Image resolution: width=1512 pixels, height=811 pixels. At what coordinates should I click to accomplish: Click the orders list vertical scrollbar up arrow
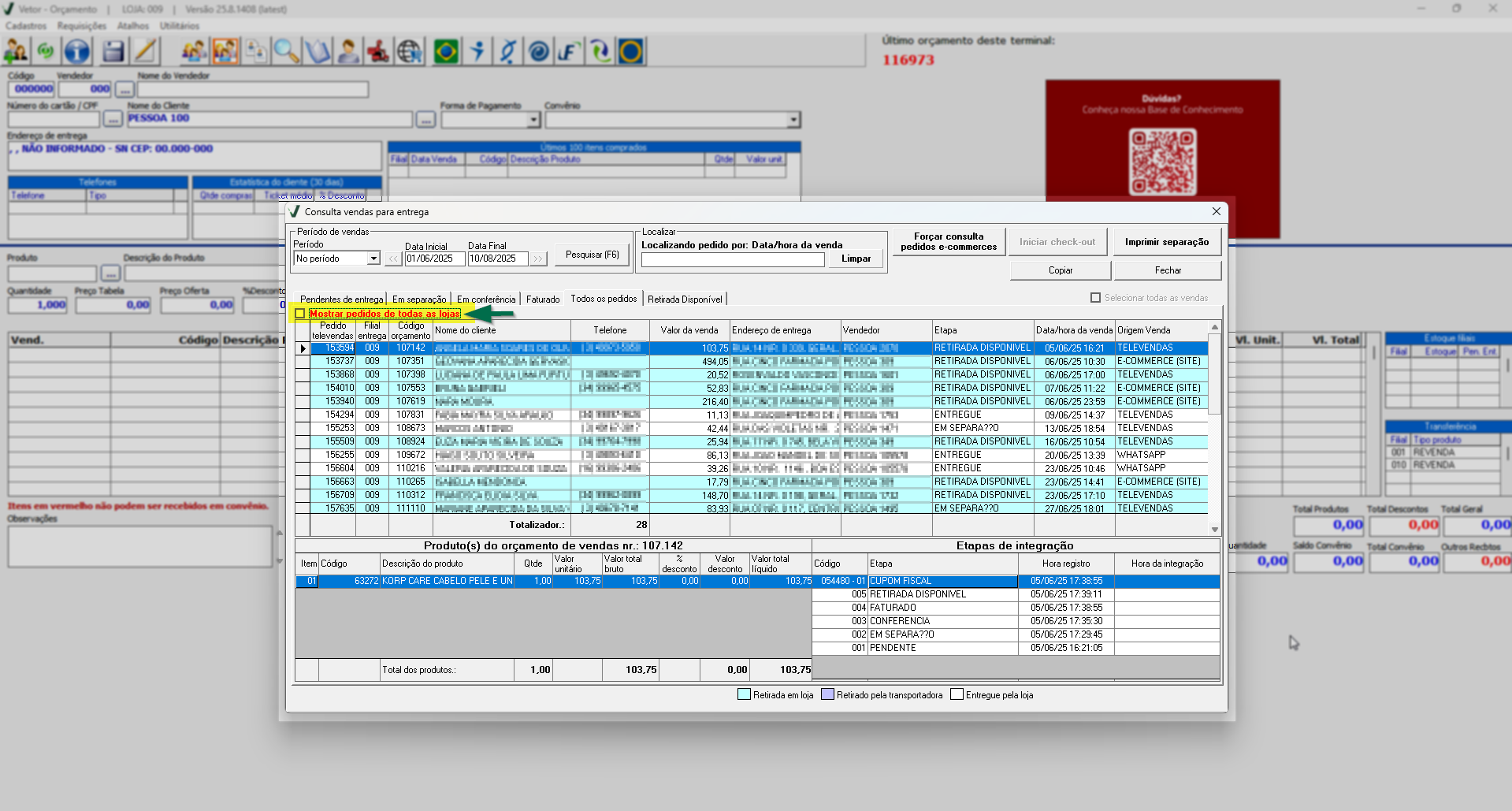coord(1215,326)
